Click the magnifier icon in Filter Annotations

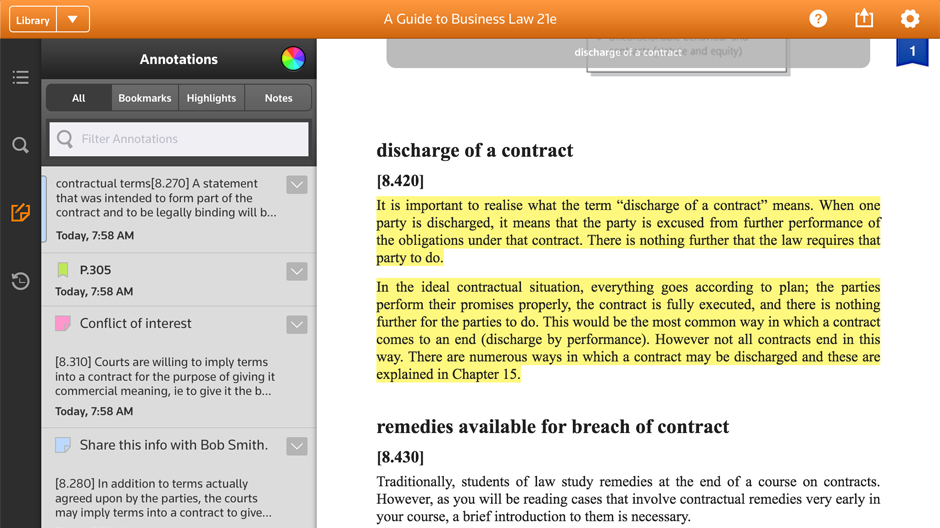pos(65,139)
